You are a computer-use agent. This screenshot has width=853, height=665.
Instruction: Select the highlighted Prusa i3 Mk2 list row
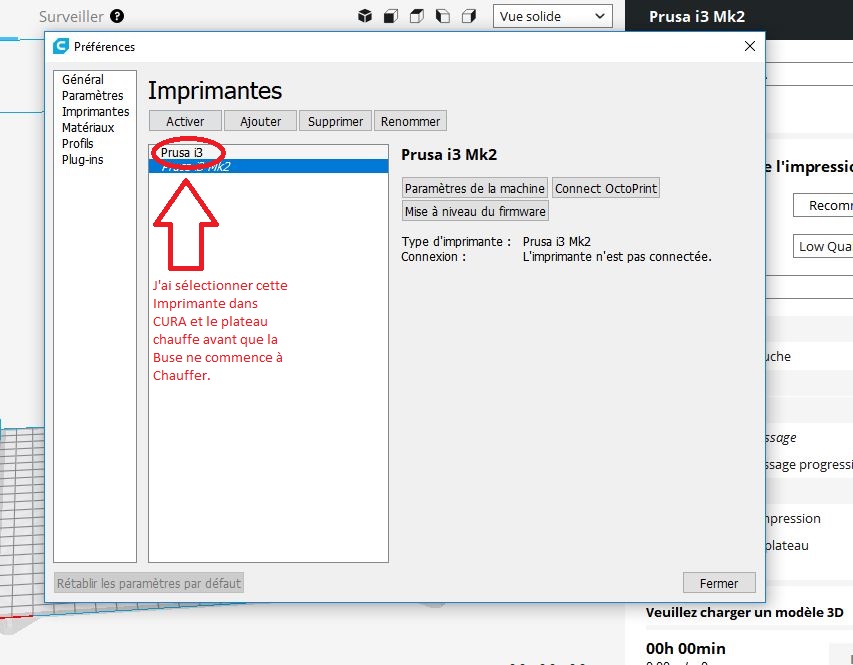(x=268, y=166)
